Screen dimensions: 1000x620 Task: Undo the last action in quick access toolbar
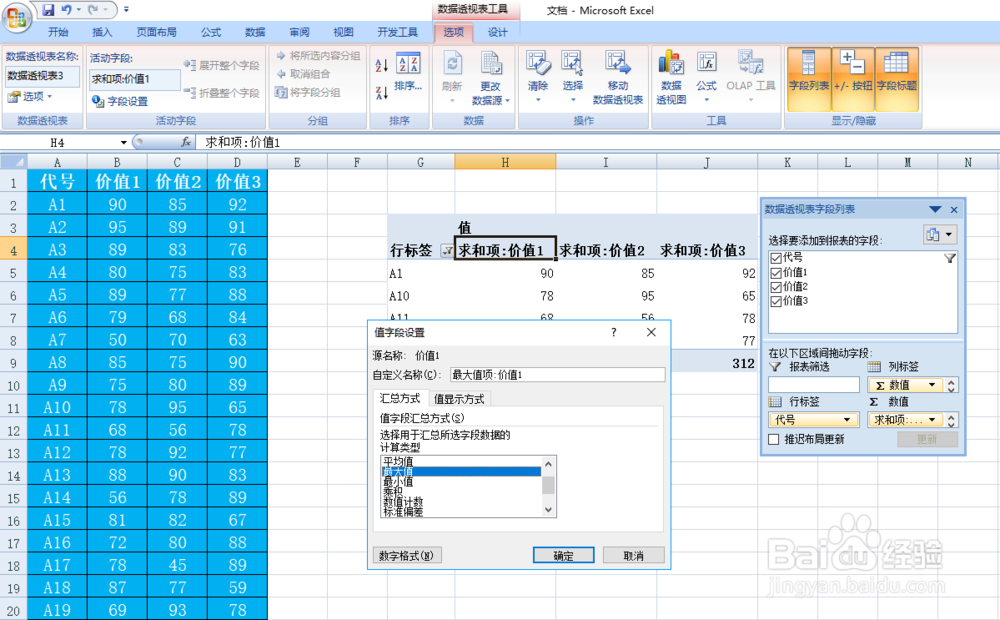point(66,10)
